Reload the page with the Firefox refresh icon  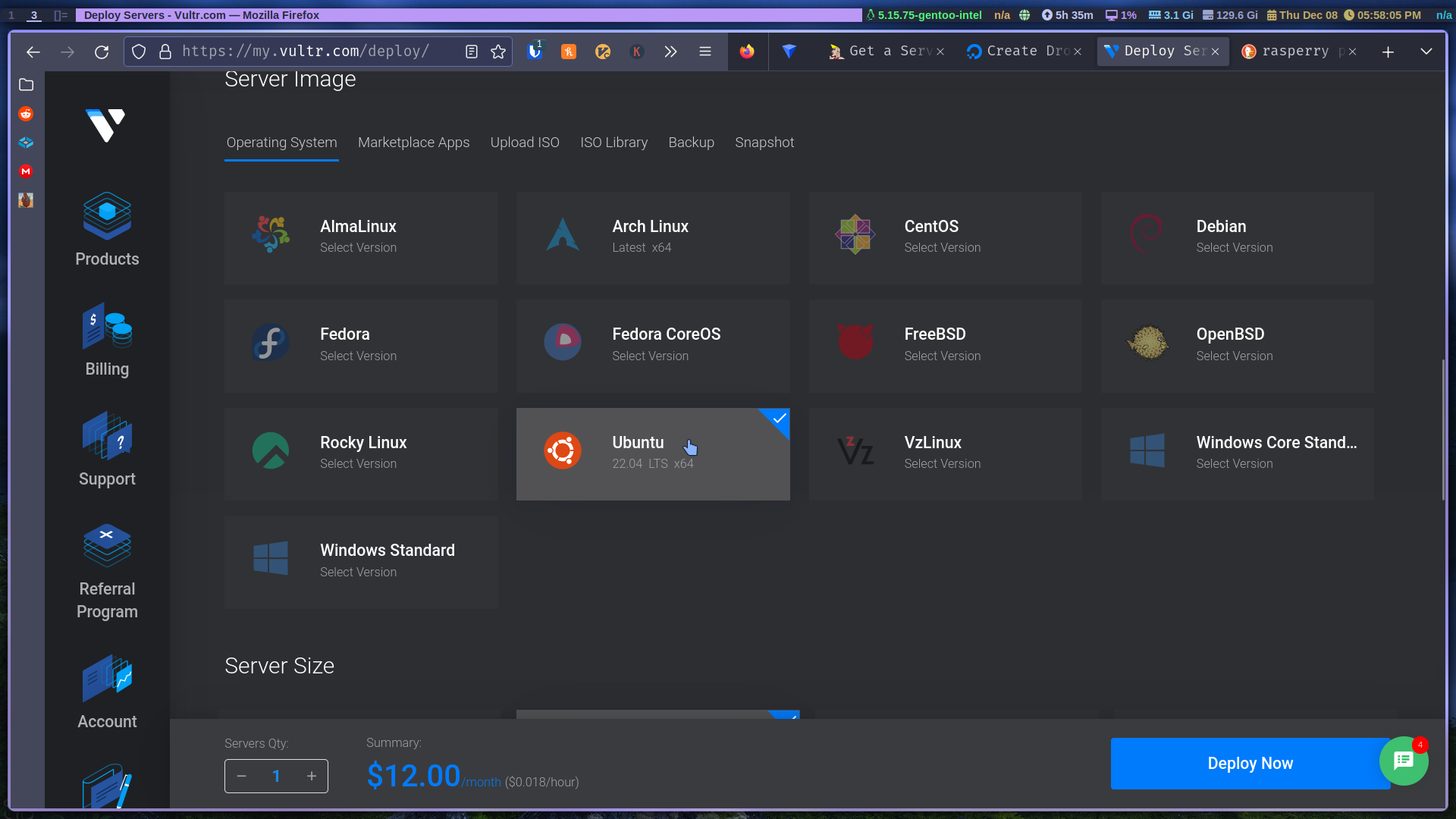[x=102, y=52]
